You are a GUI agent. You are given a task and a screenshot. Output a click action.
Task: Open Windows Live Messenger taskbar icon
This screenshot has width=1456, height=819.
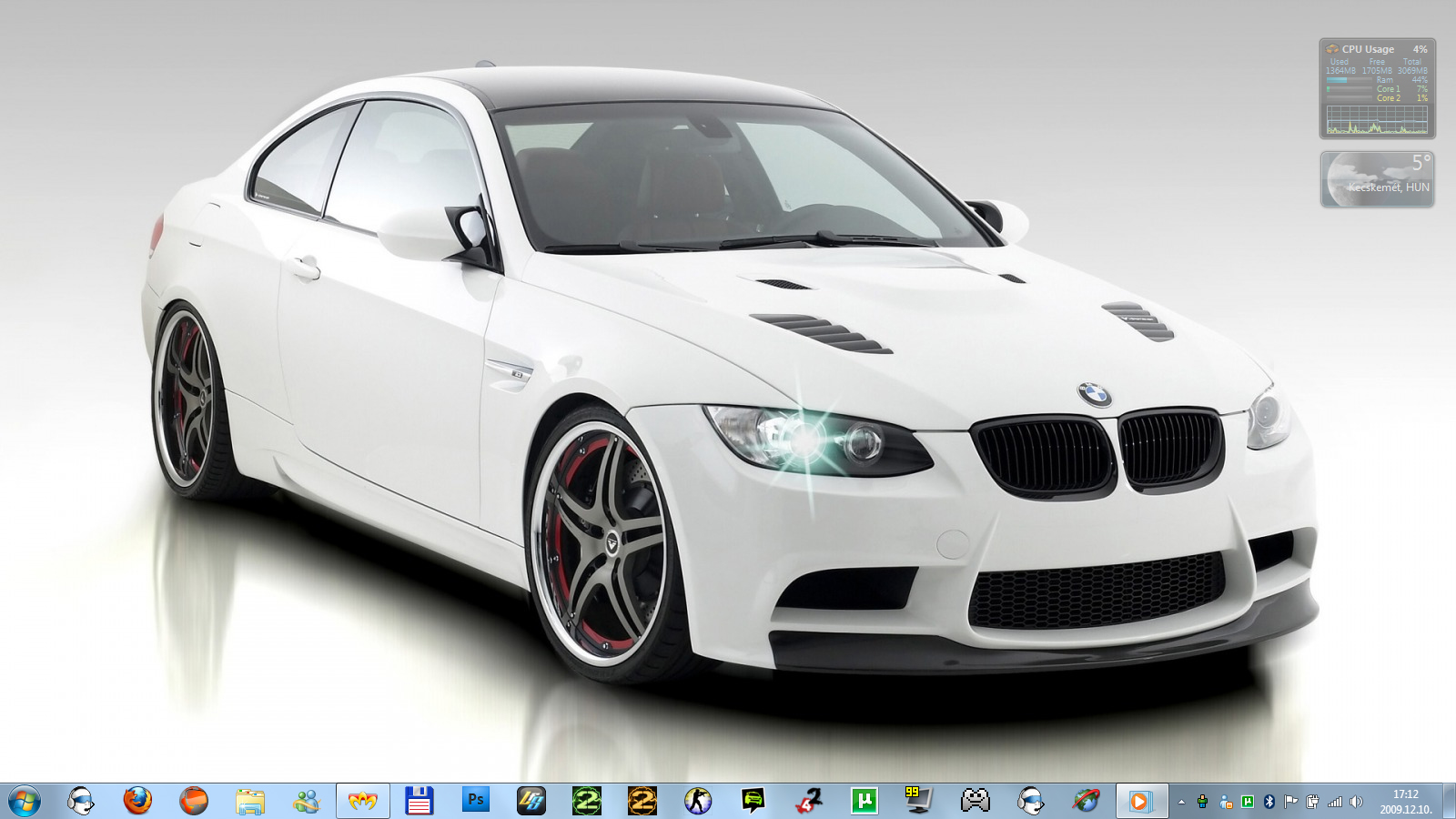[307, 801]
